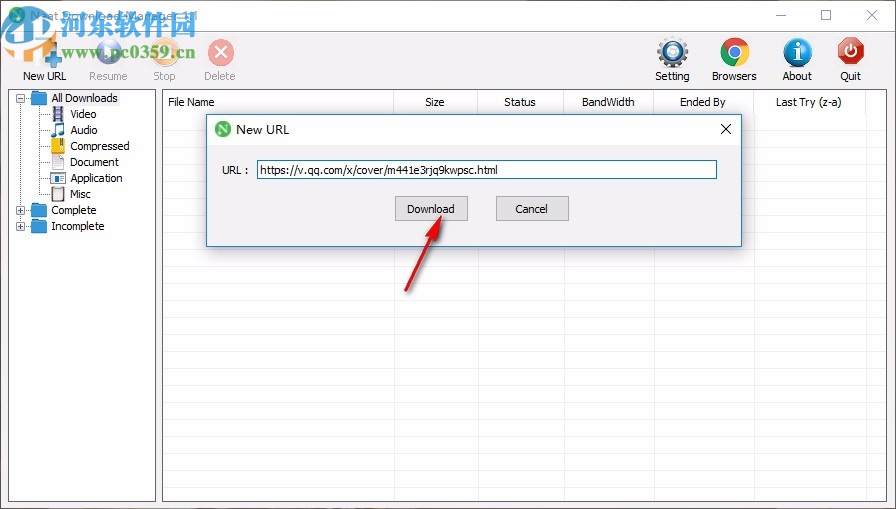
Task: Select the Incomplete folder label
Action: pos(78,226)
